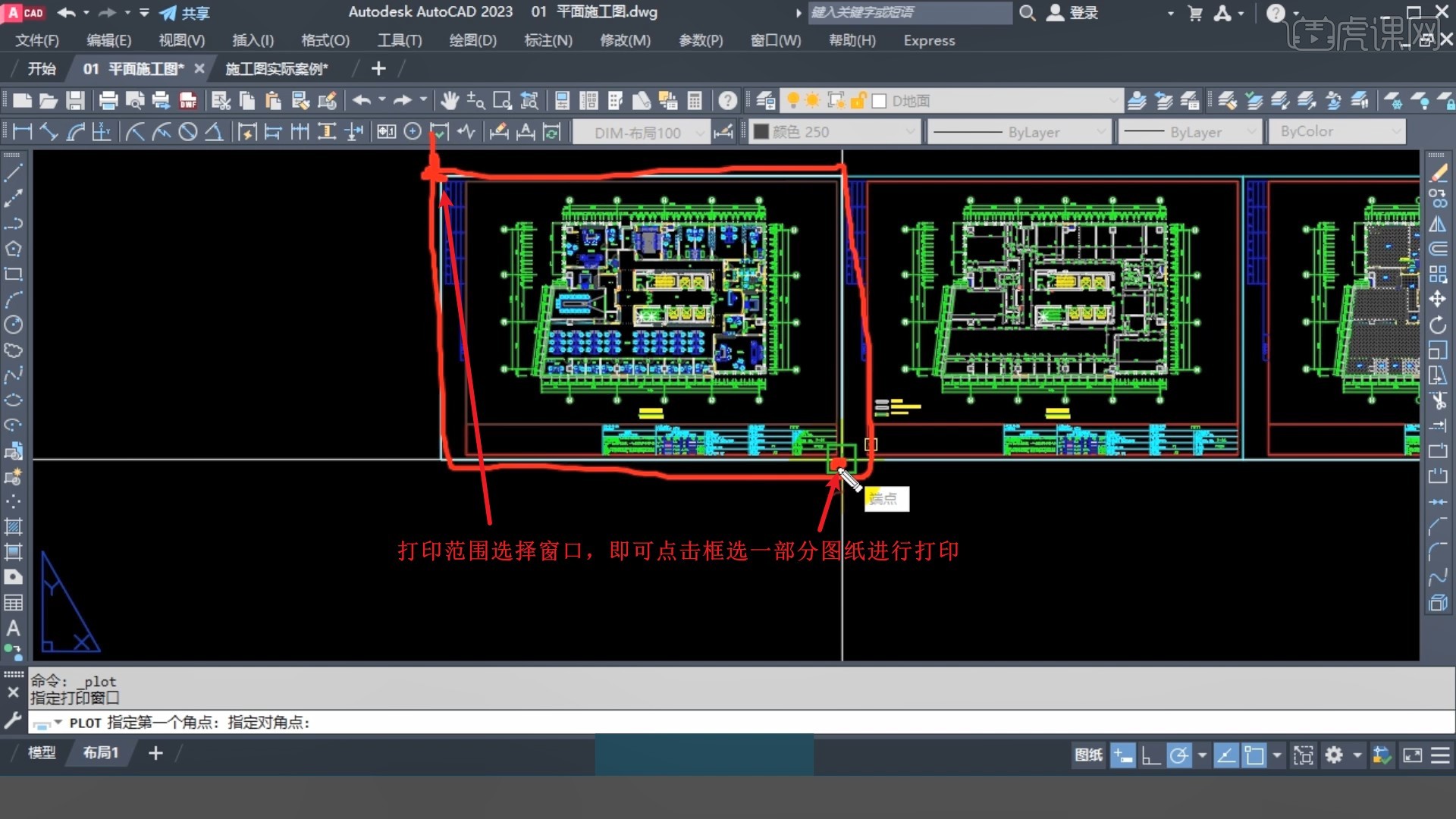Open the 标注(N) menu
The height and width of the screenshot is (819, 1456).
548,40
